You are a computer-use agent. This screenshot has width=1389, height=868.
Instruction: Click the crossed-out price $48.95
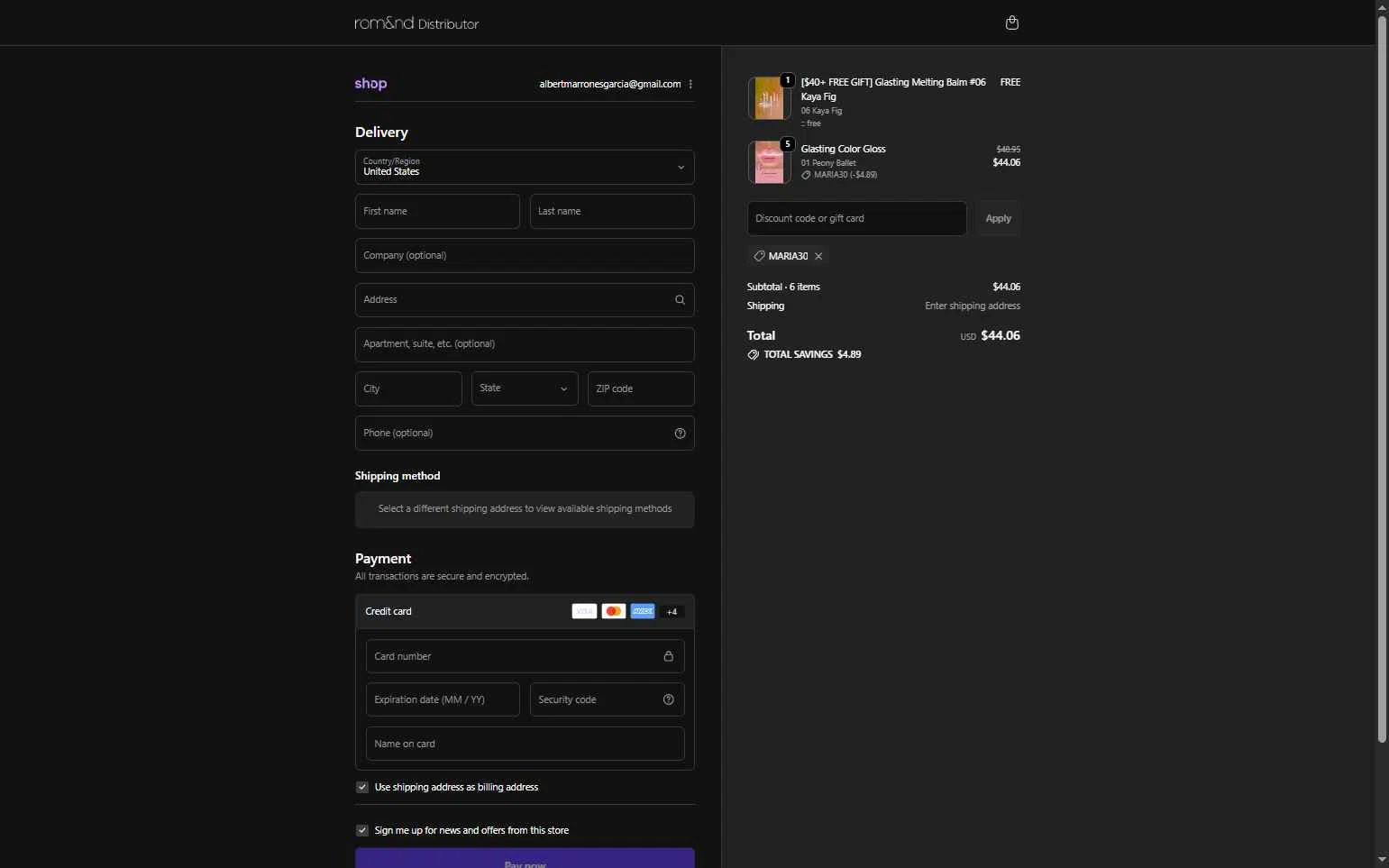click(x=1008, y=150)
